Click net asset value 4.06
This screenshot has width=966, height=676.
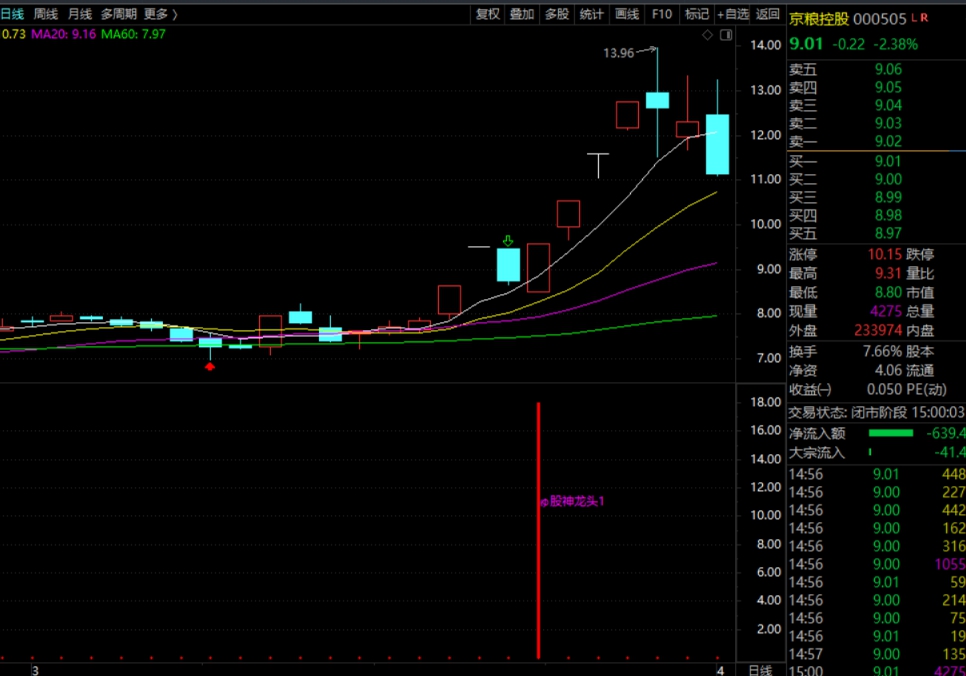(888, 370)
